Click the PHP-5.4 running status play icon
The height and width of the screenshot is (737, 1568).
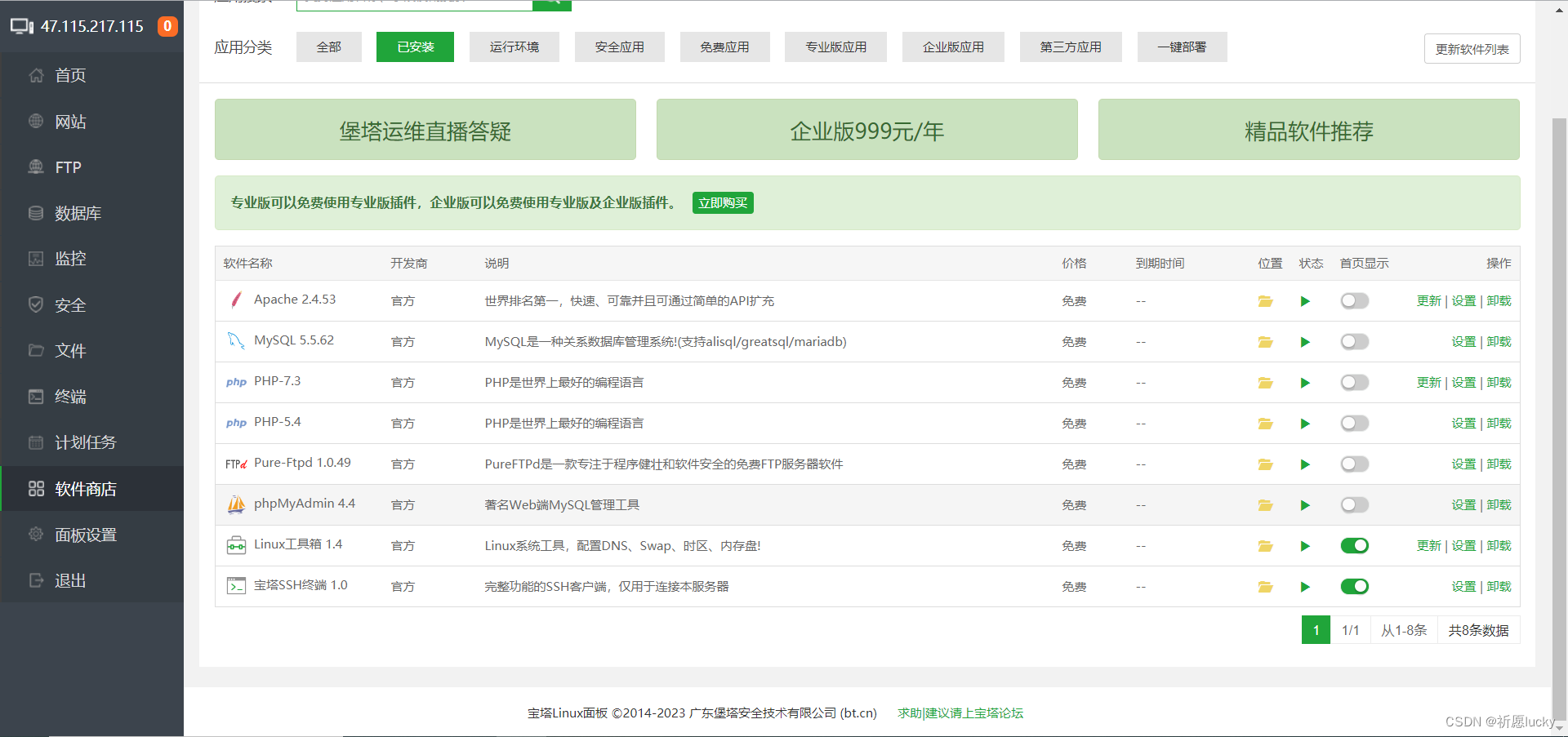1305,424
